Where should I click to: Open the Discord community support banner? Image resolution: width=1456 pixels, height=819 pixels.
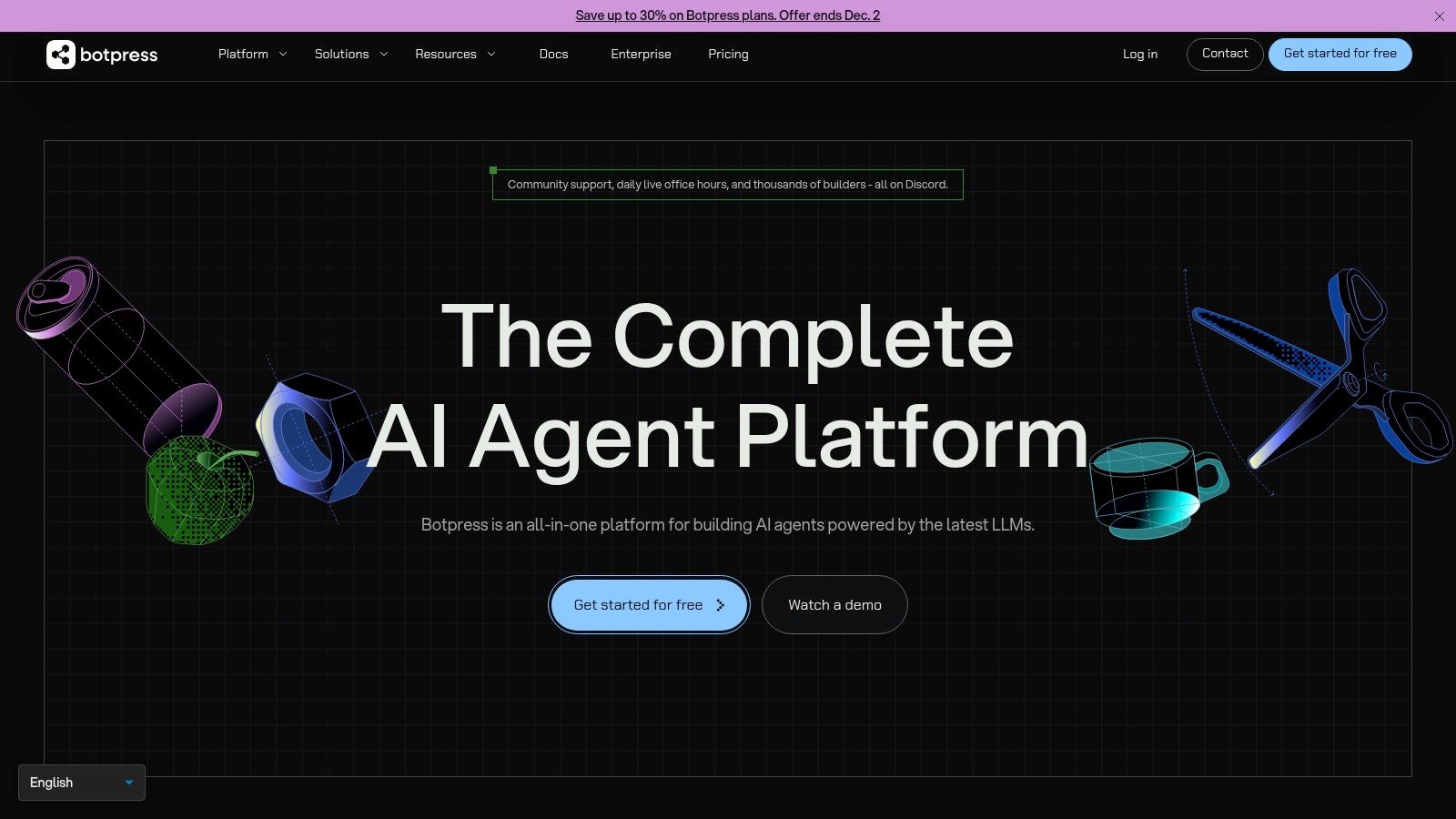click(x=728, y=184)
